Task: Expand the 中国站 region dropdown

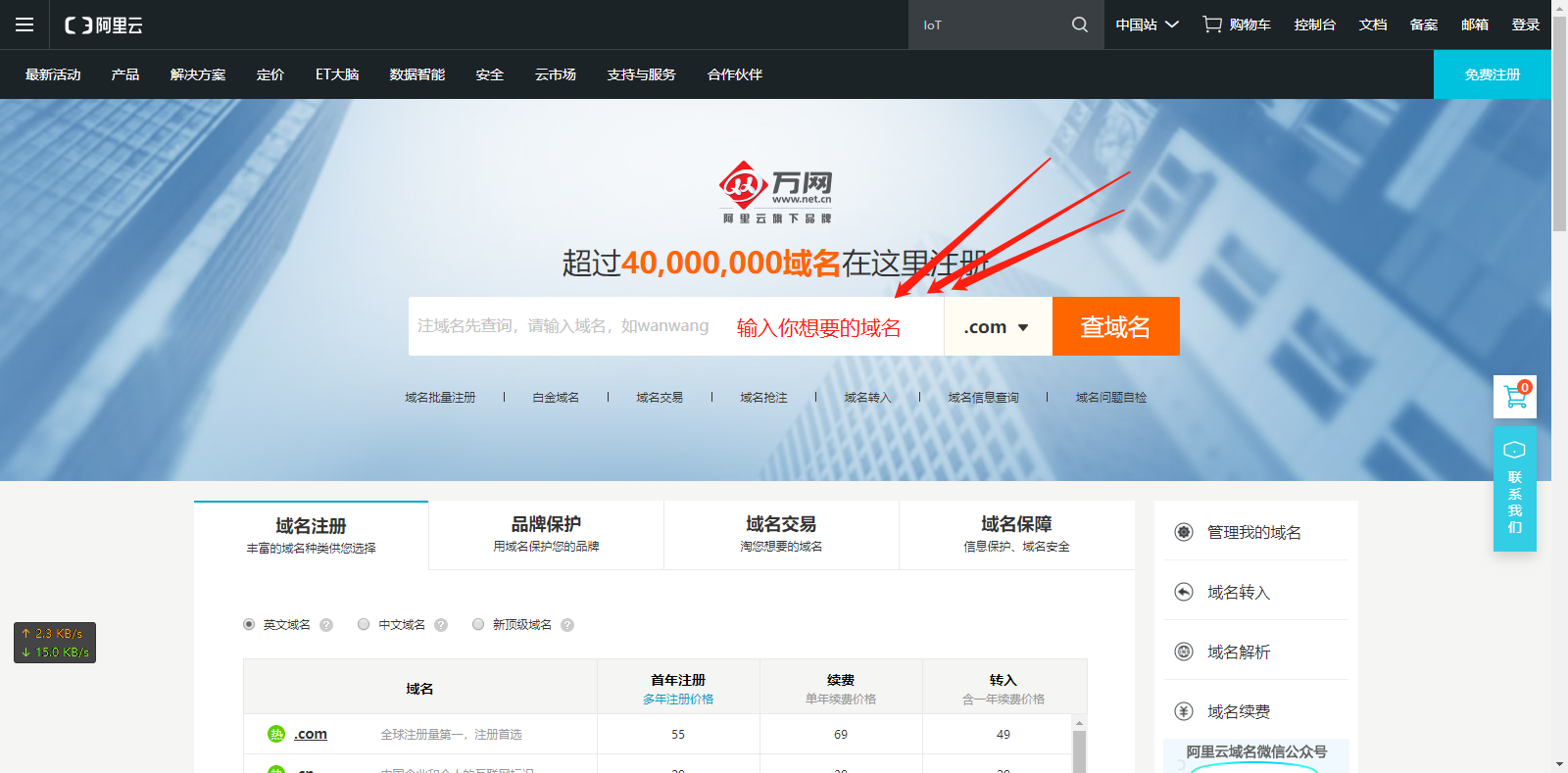Action: tap(1147, 24)
